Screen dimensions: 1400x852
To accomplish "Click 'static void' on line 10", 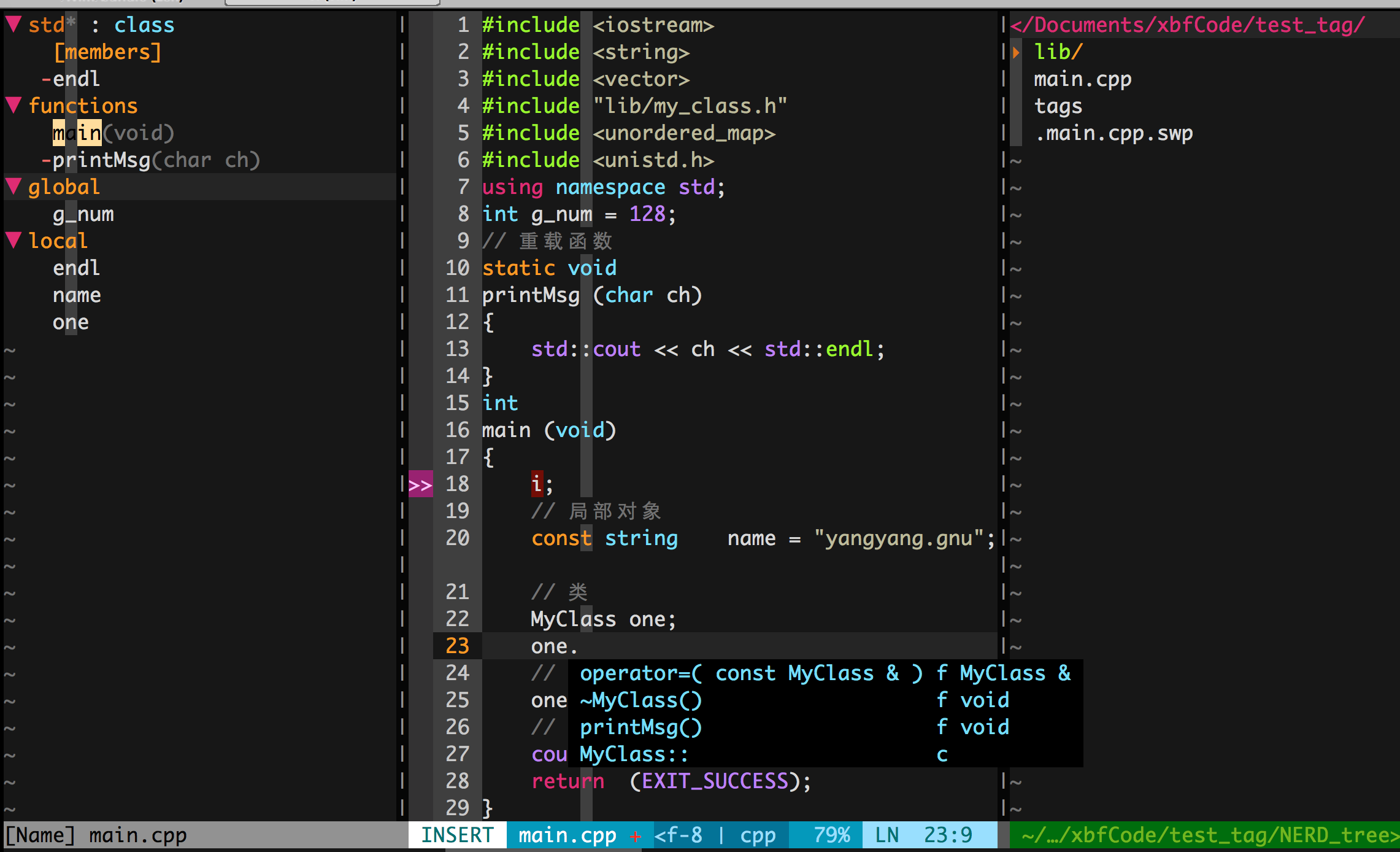I will click(x=549, y=268).
